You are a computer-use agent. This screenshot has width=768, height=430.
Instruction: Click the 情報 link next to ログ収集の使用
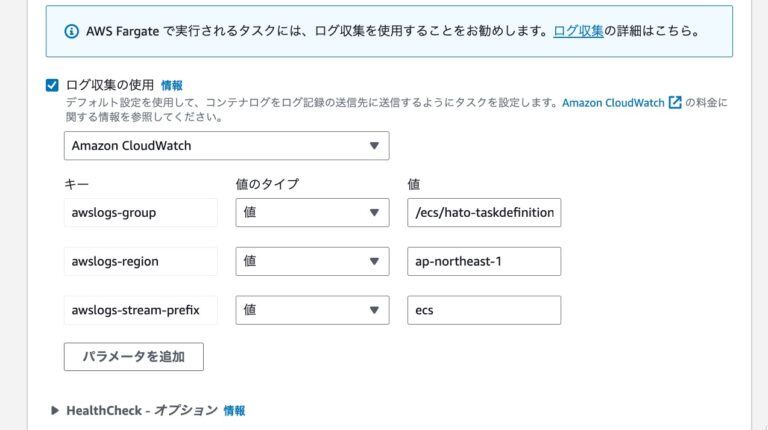(x=171, y=86)
